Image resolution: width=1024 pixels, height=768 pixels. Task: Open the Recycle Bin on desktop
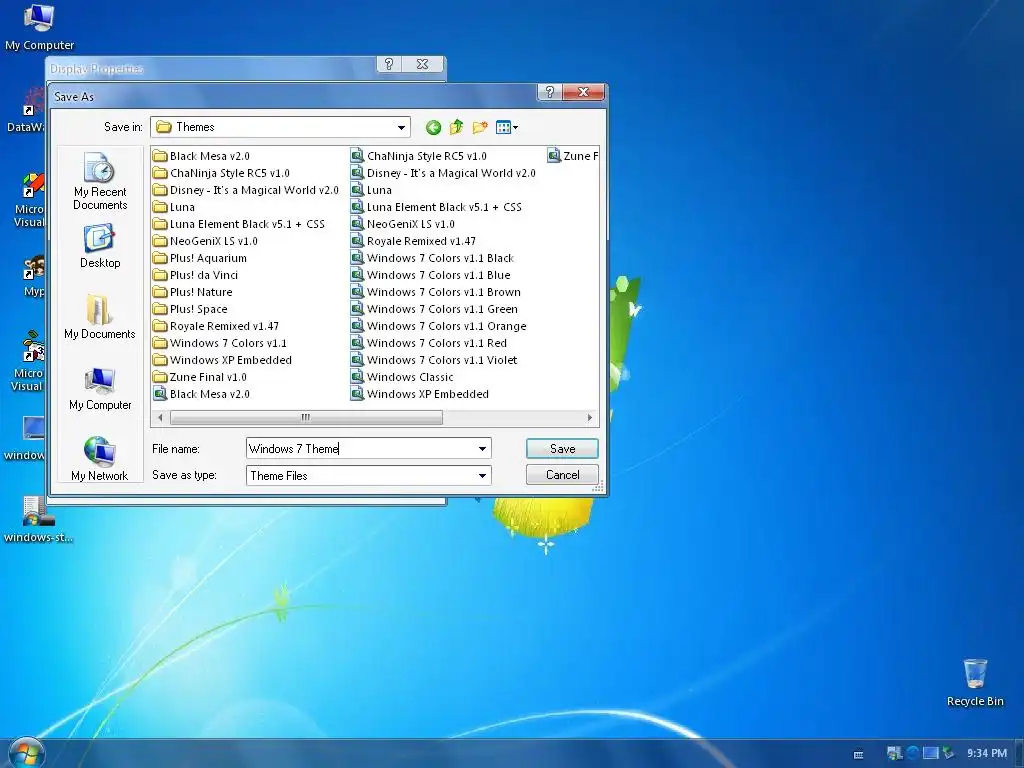(x=975, y=682)
